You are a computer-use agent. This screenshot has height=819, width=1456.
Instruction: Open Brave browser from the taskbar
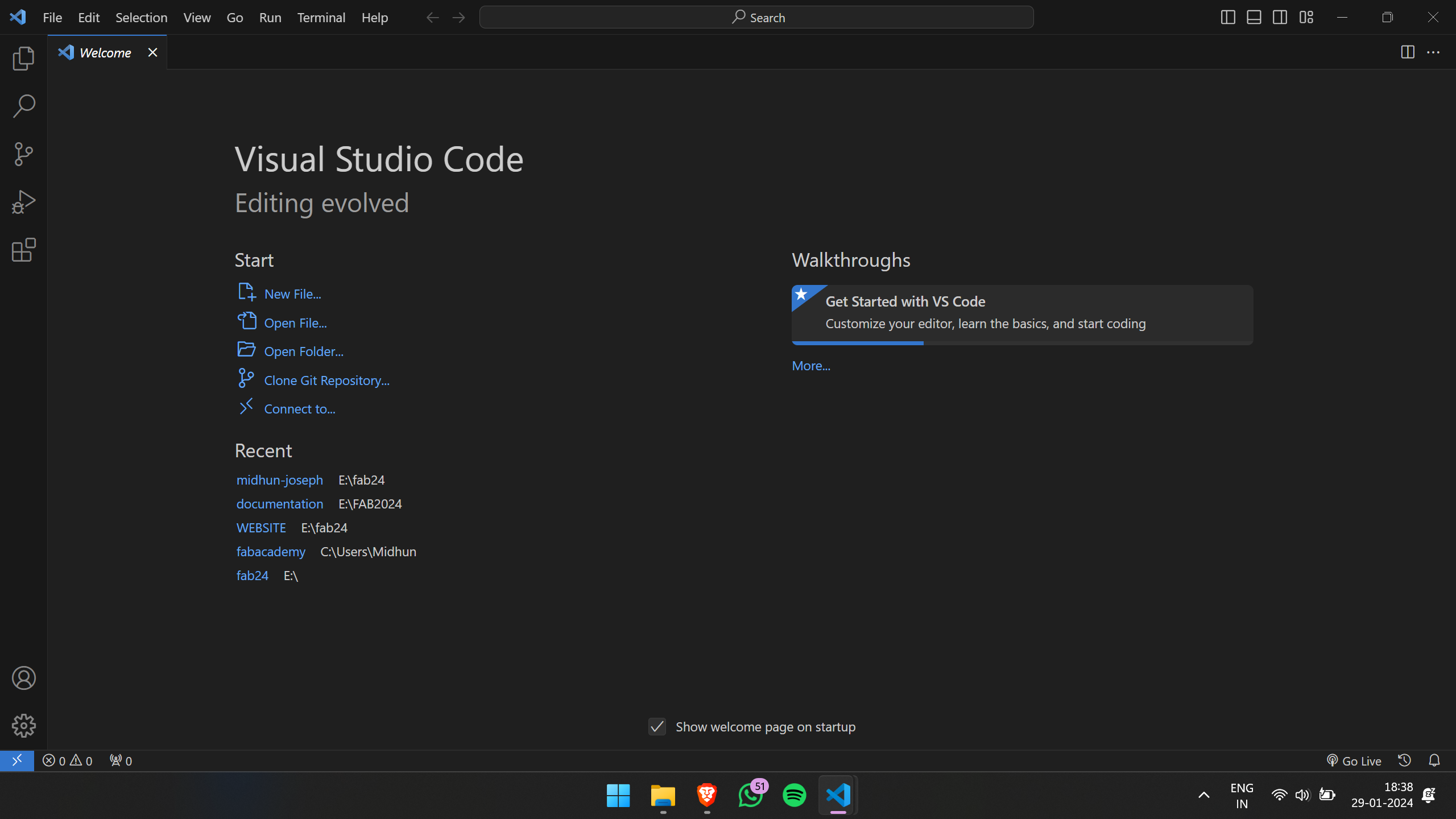coord(707,795)
